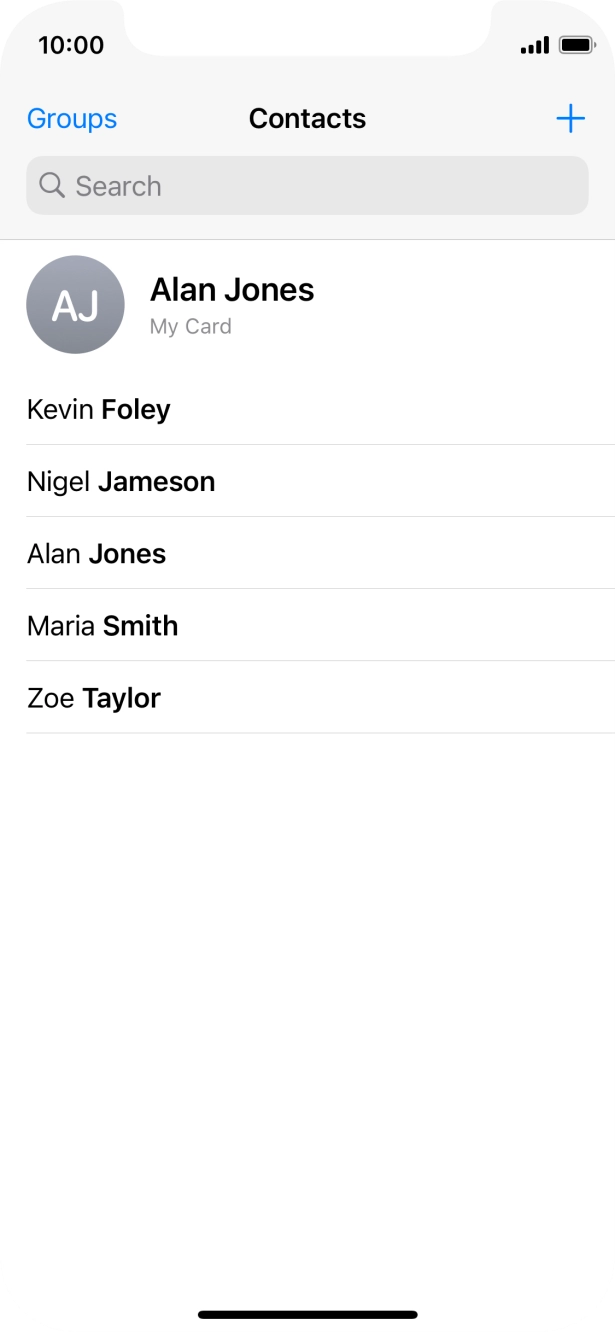Click the magnifying glass search icon
615x1332 pixels.
[52, 185]
